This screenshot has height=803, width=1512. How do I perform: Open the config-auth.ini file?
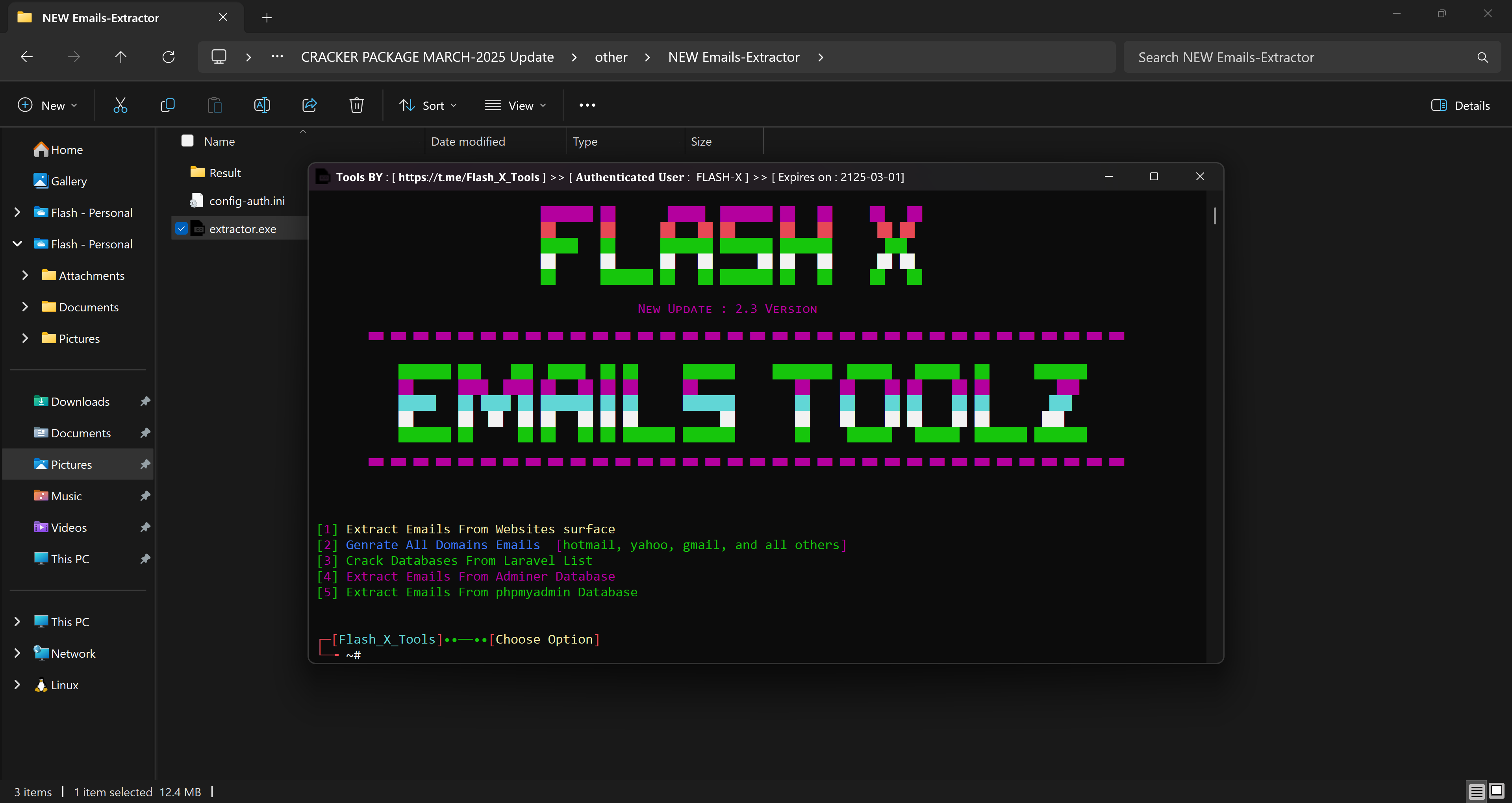point(246,201)
